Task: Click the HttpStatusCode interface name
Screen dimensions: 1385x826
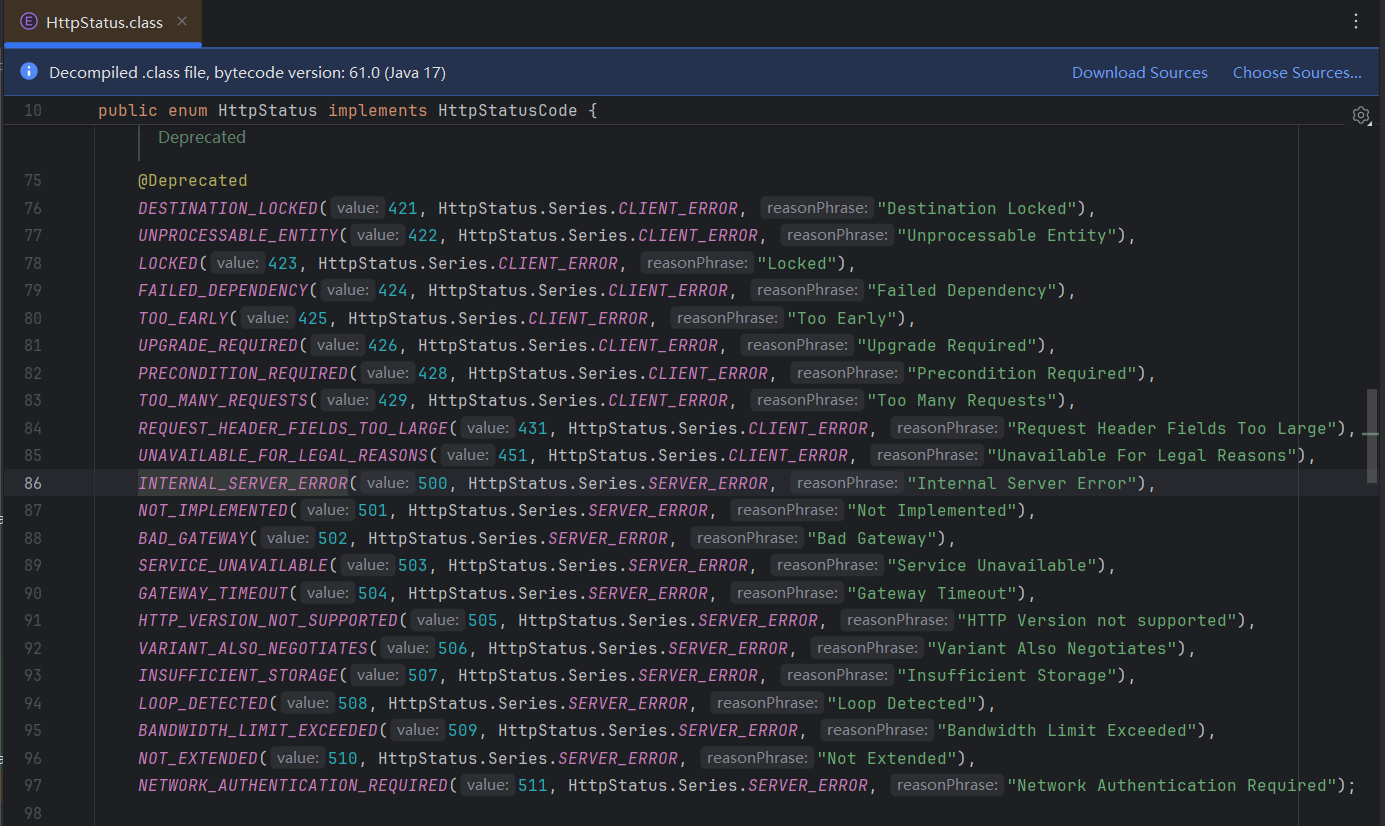Action: click(x=508, y=110)
